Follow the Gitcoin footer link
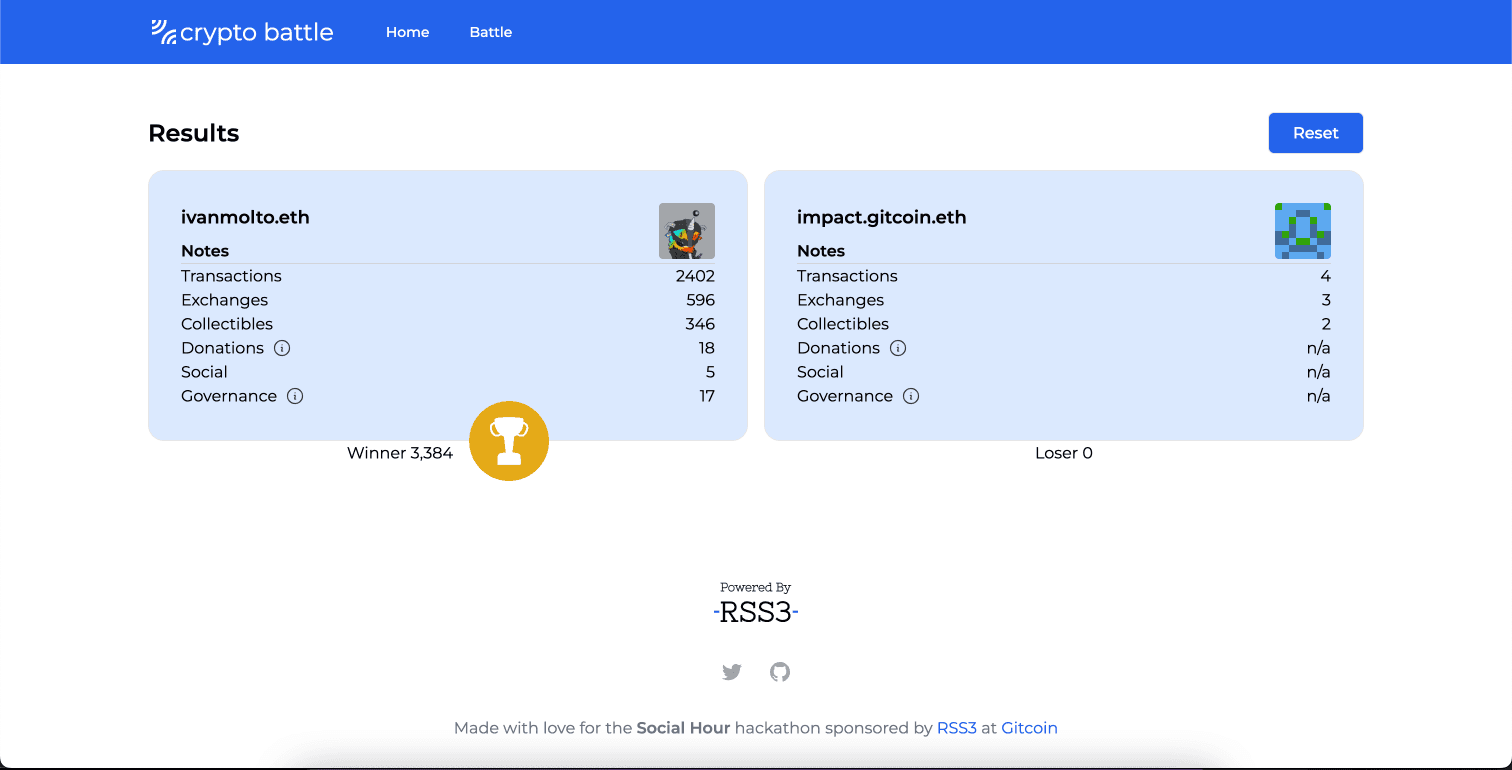1512x770 pixels. (x=1029, y=728)
